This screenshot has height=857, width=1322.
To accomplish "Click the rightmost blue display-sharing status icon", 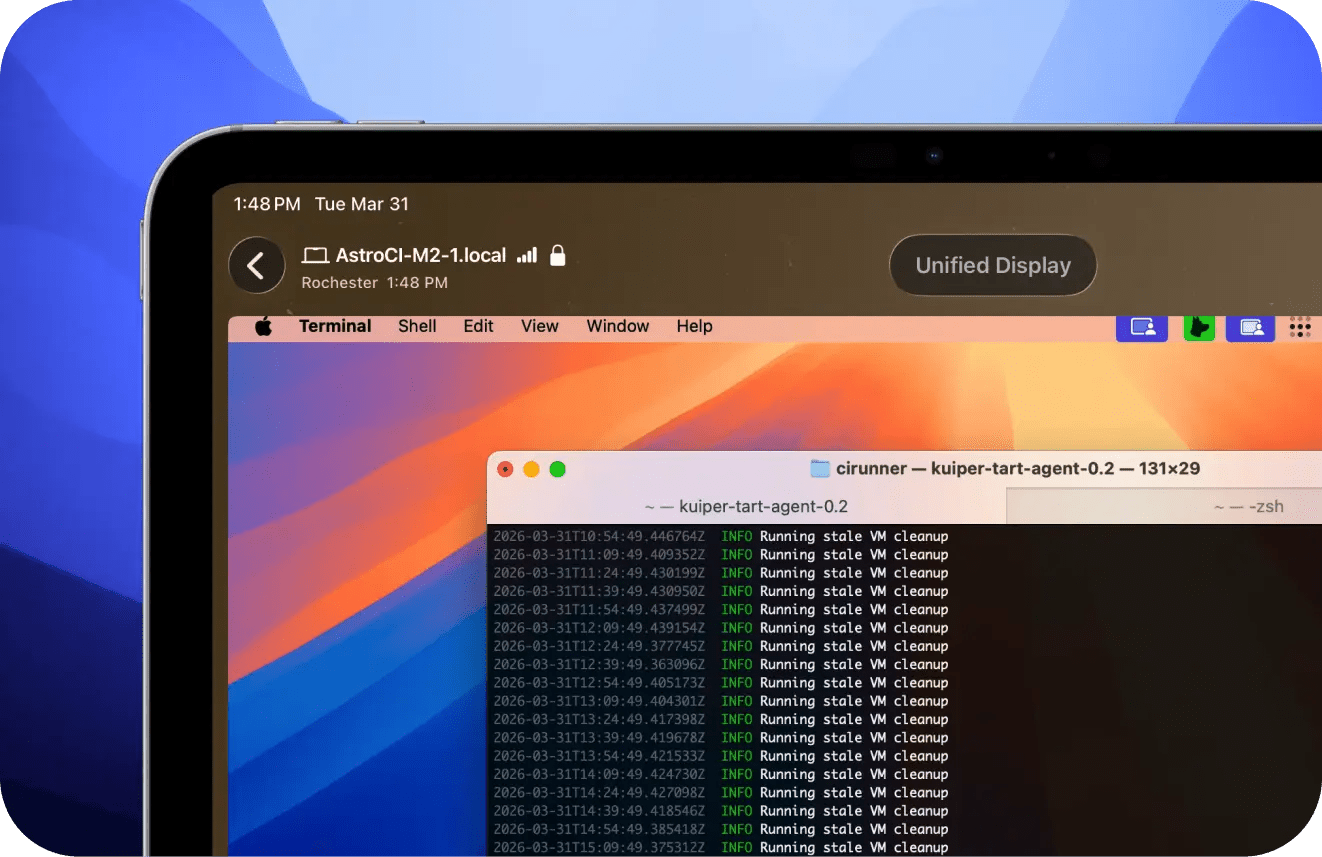I will tap(1250, 327).
